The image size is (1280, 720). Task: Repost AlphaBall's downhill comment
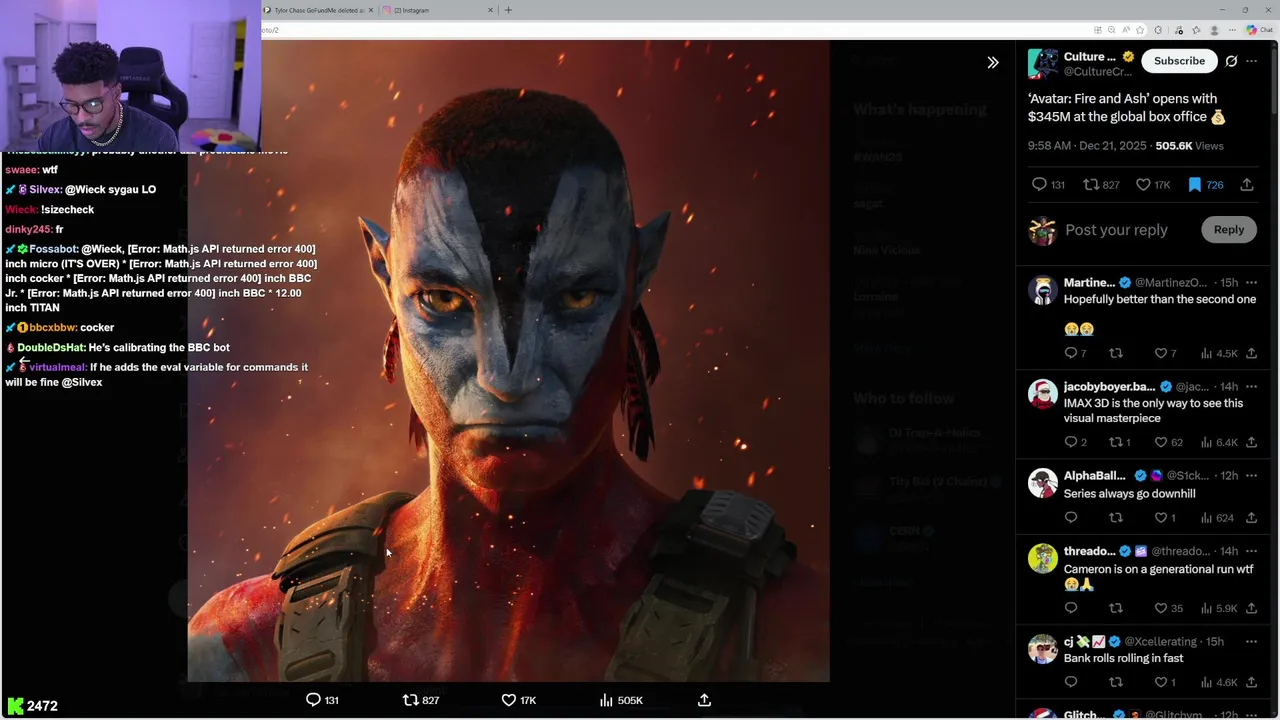(x=1116, y=518)
